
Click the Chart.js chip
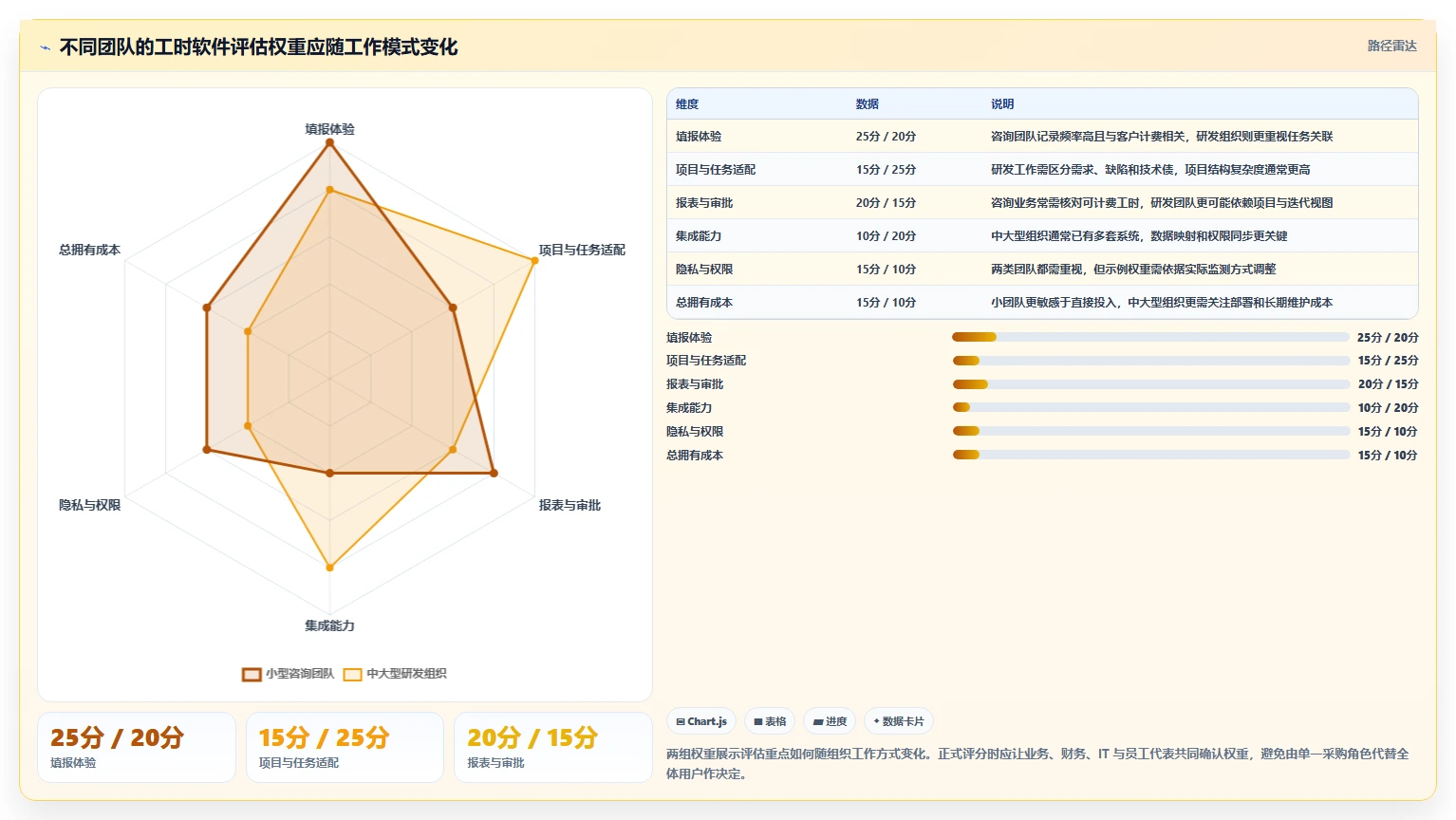(x=701, y=721)
